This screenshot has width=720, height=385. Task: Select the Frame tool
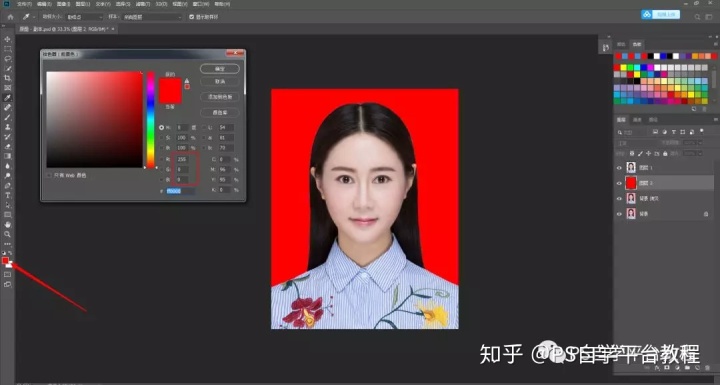pos(7,87)
